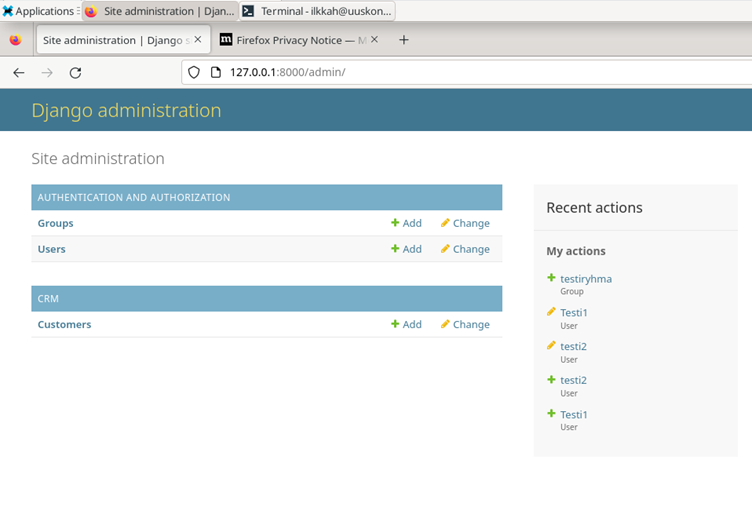Click the CRM section header link
The image size is (752, 518).
(48, 298)
